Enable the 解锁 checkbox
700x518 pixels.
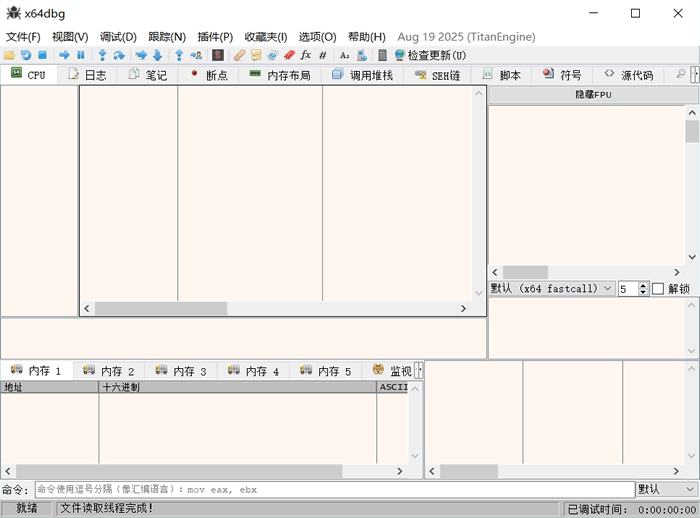(x=658, y=289)
